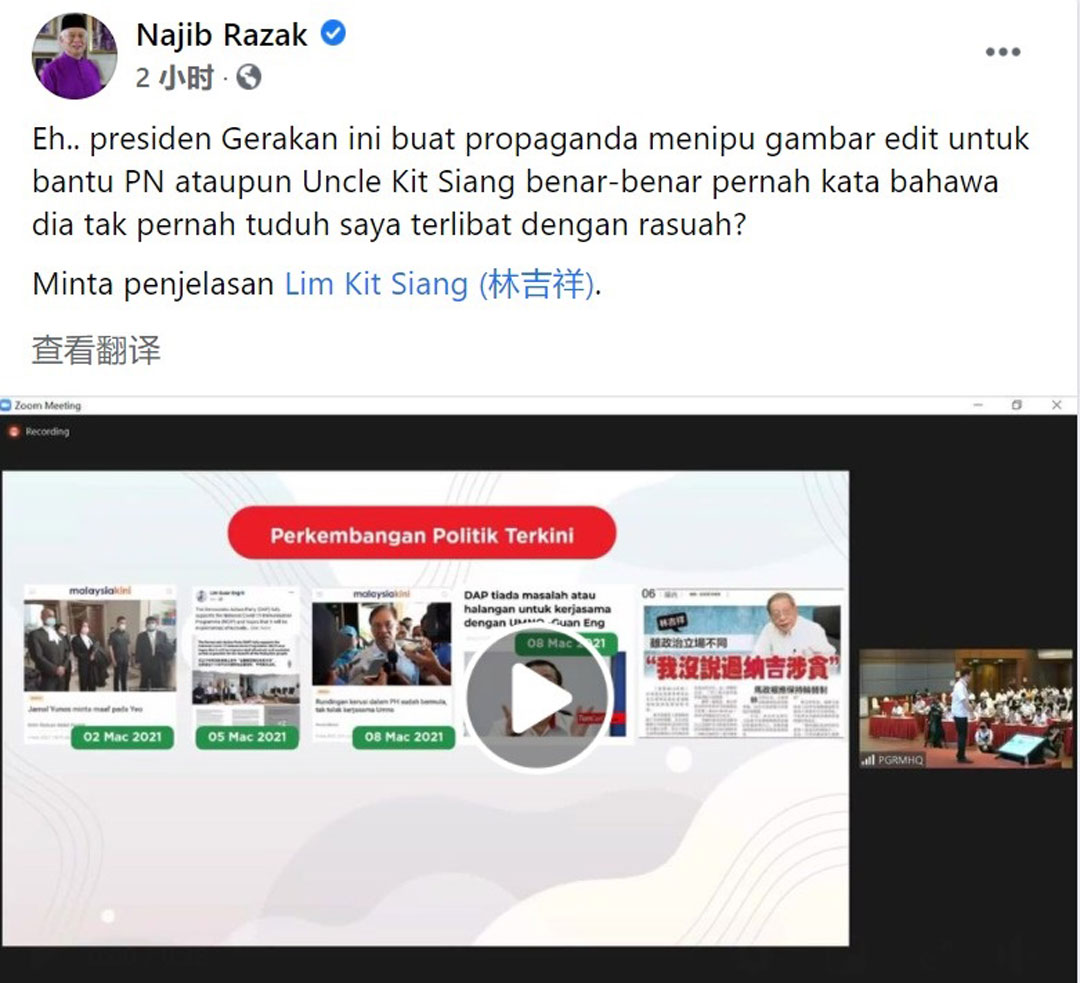The width and height of the screenshot is (1080, 983).
Task: Open Lim Kit Siang (林吉祥) tagged link
Action: pos(439,284)
